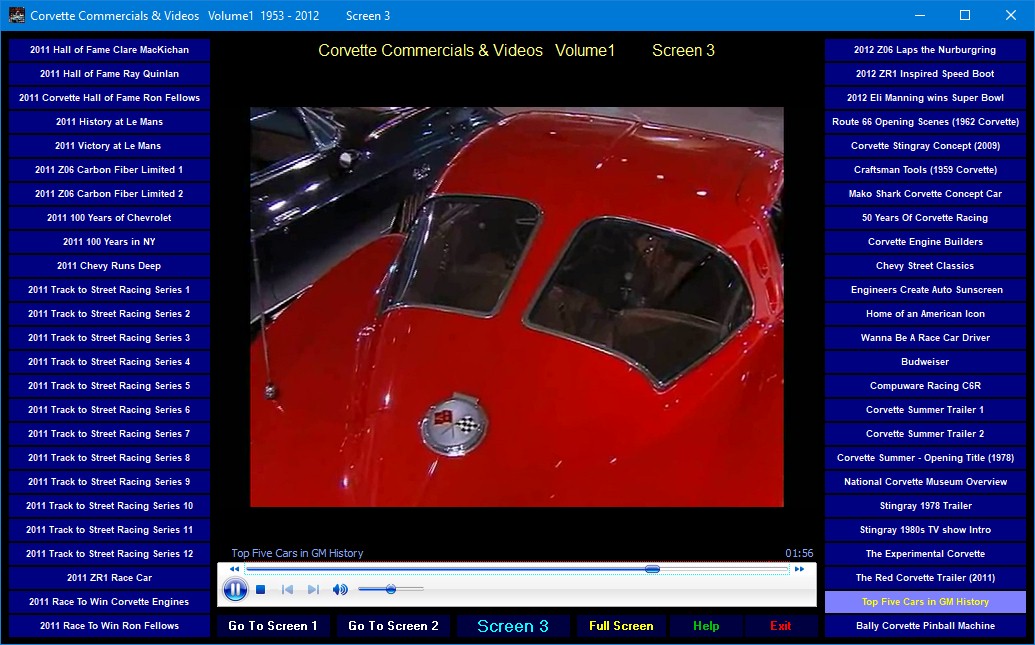Play the Budweiser video
This screenshot has height=645, width=1035.
pyautogui.click(x=925, y=362)
